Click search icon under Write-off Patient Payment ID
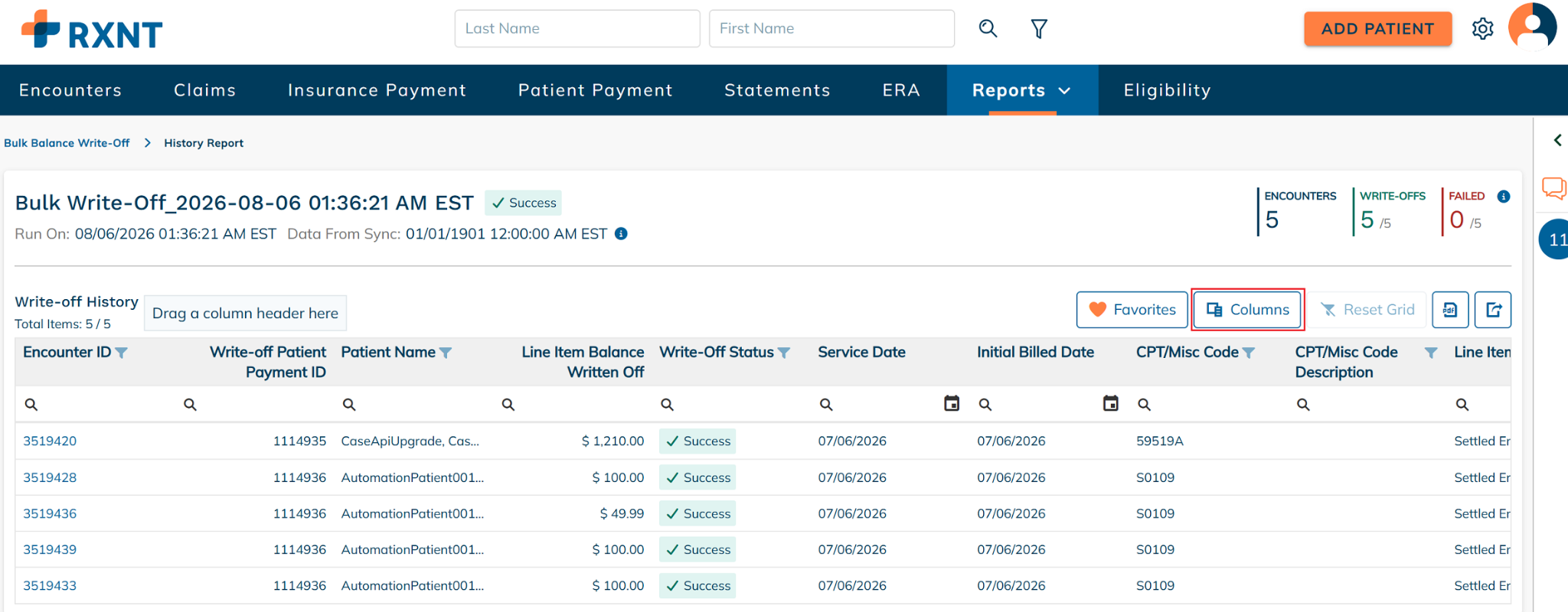Screen dimensions: 1568x612 190,405
